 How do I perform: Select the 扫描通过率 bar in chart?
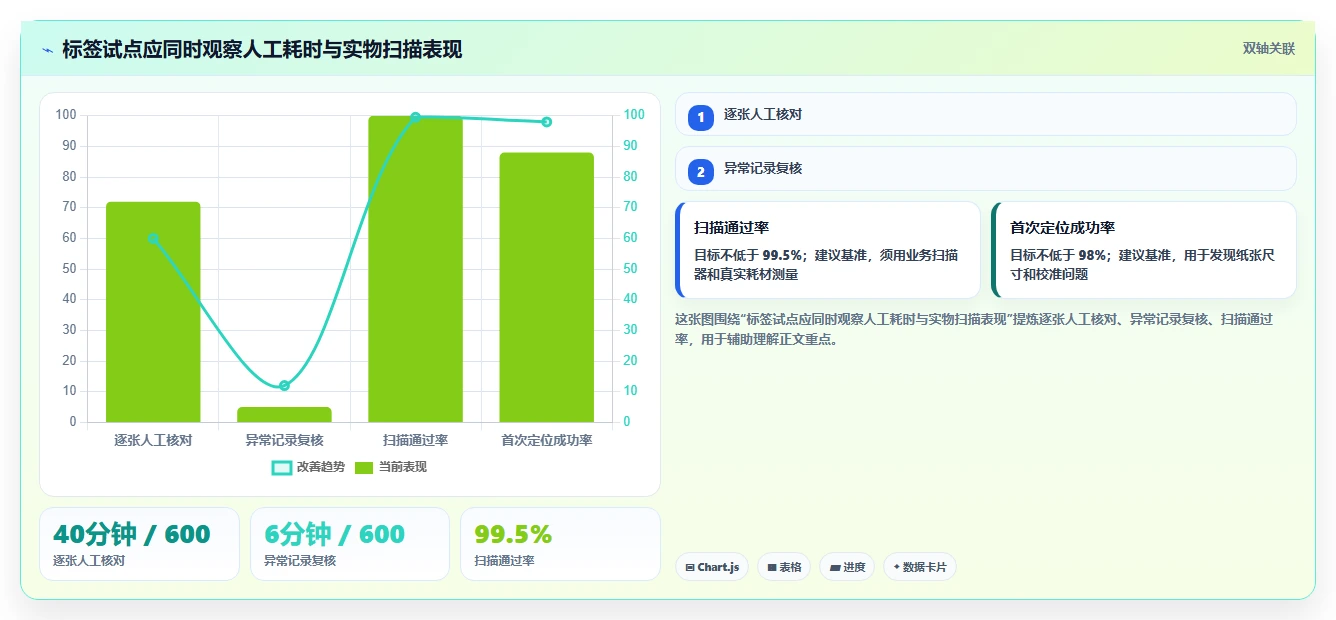pos(415,269)
